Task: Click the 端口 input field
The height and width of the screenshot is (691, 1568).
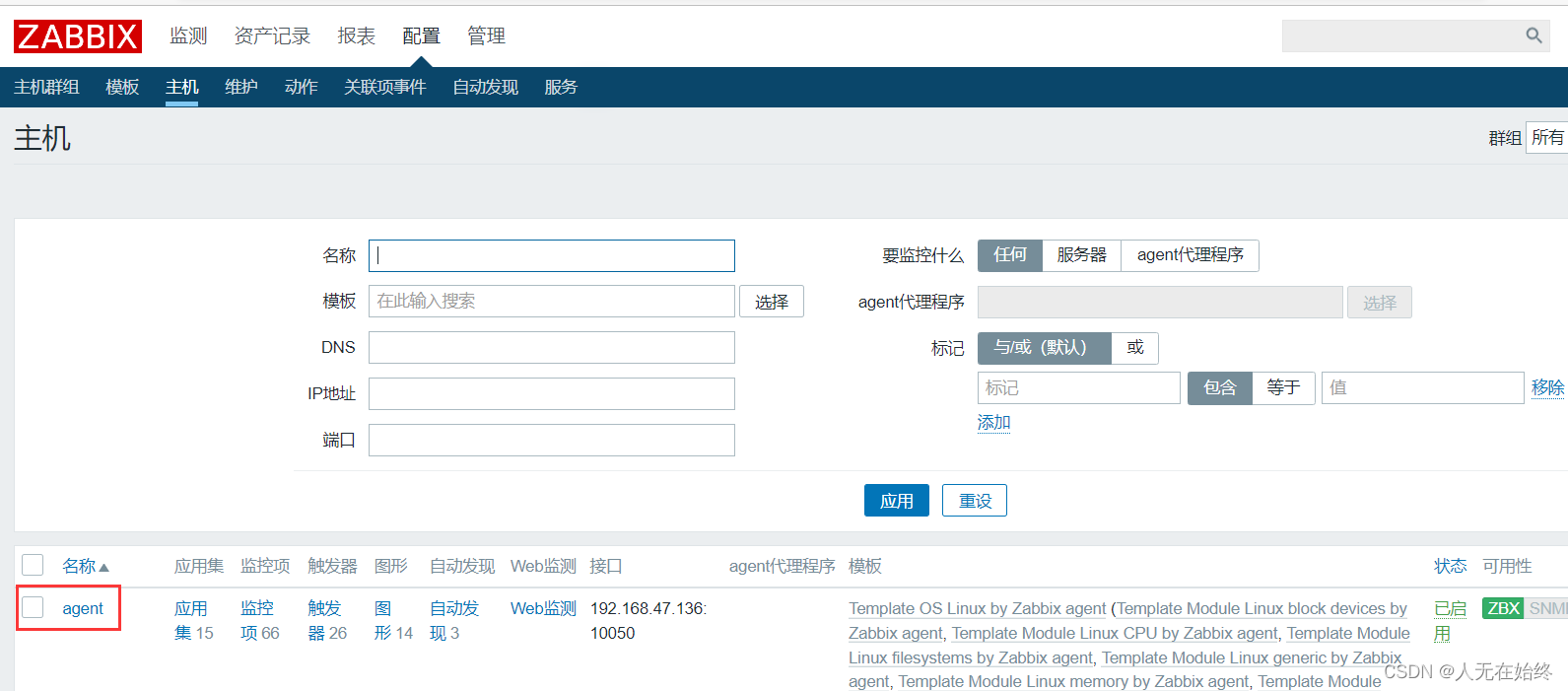Action: (x=552, y=440)
